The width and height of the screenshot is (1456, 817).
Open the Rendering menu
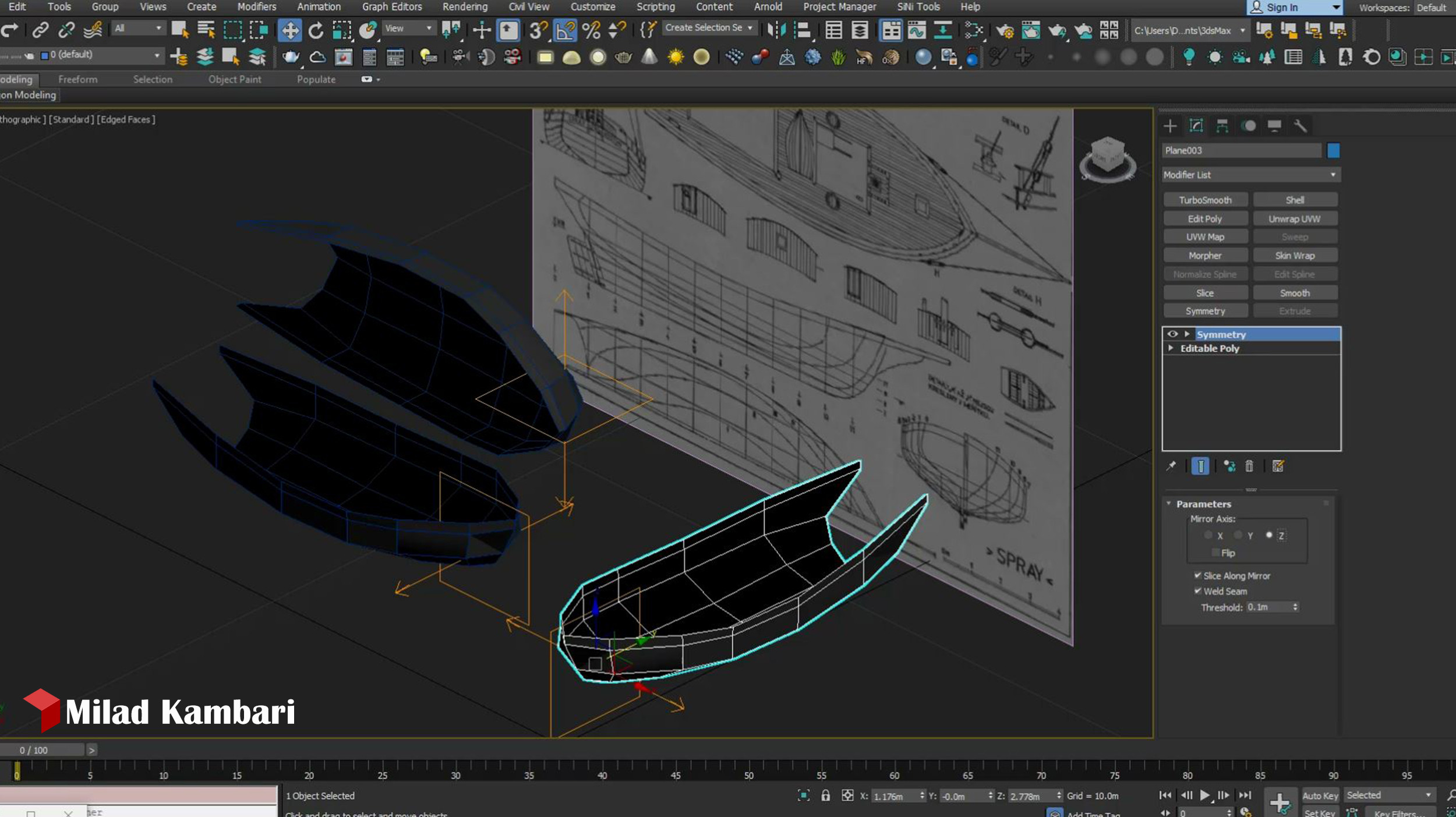click(464, 7)
